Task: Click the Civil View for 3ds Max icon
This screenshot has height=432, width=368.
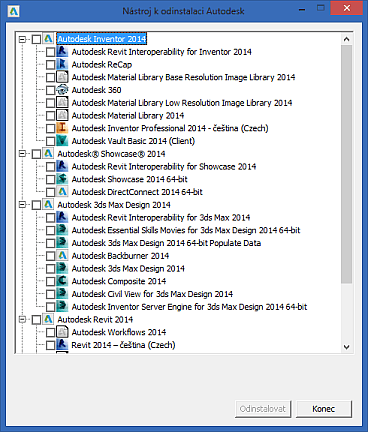Action: 62,294
